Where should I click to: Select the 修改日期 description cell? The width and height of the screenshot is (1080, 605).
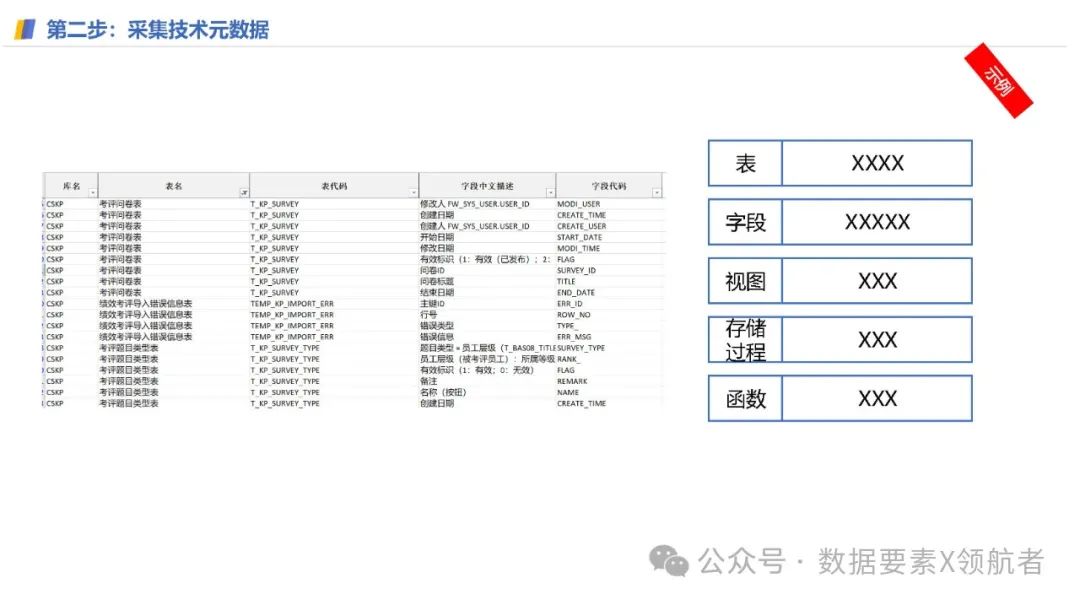tap(488, 248)
